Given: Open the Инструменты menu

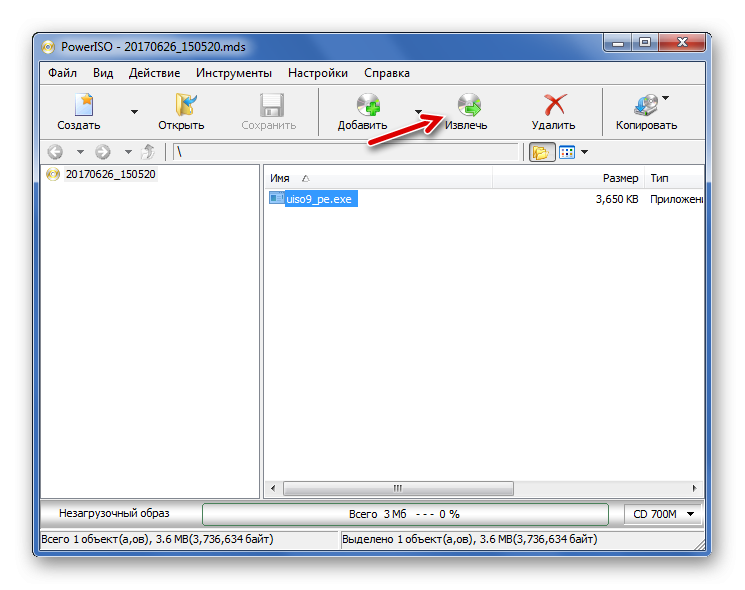Looking at the screenshot, I should 233,73.
